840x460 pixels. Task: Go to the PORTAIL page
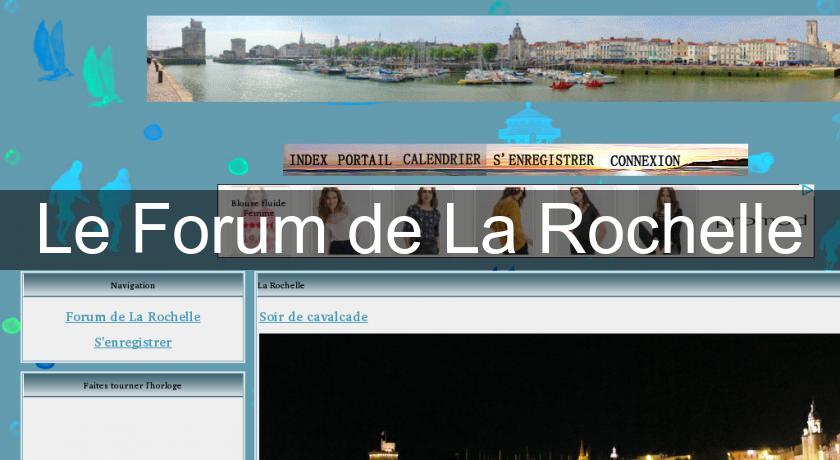[364, 160]
